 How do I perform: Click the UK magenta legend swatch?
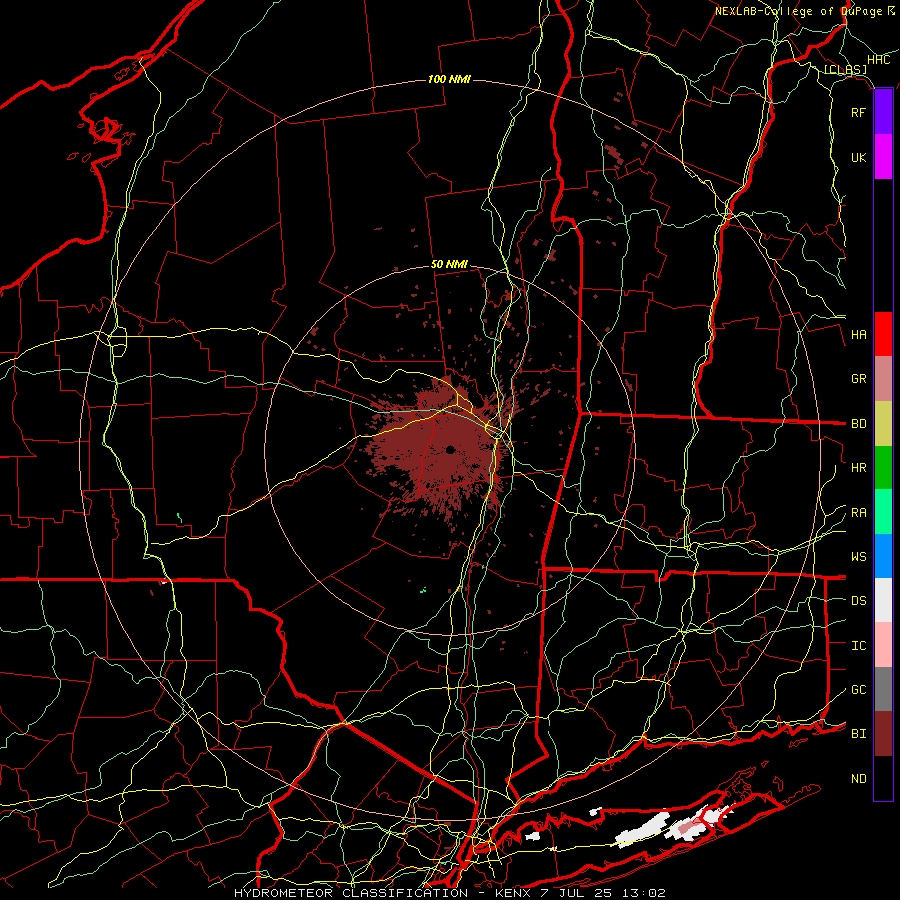[883, 157]
